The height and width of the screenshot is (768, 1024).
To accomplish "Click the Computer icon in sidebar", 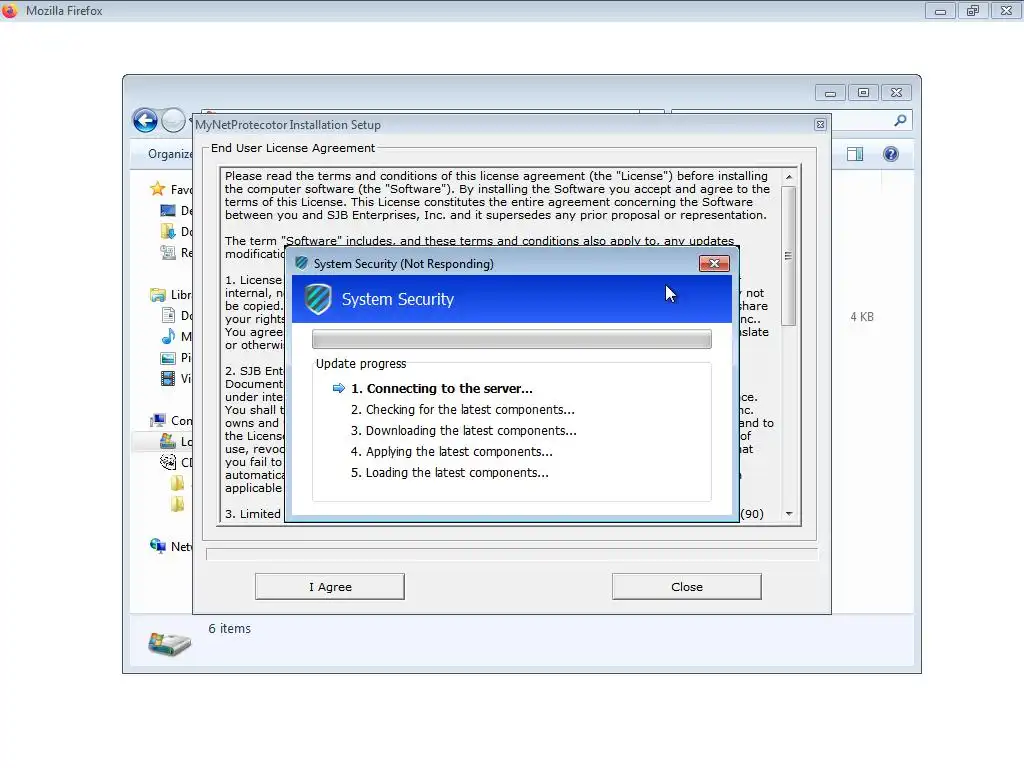I will coord(157,420).
